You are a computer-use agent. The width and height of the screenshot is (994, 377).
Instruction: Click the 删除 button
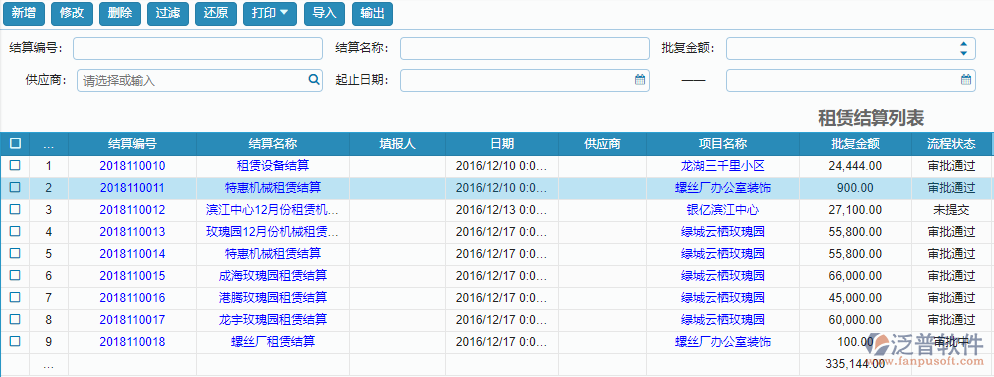tap(120, 14)
